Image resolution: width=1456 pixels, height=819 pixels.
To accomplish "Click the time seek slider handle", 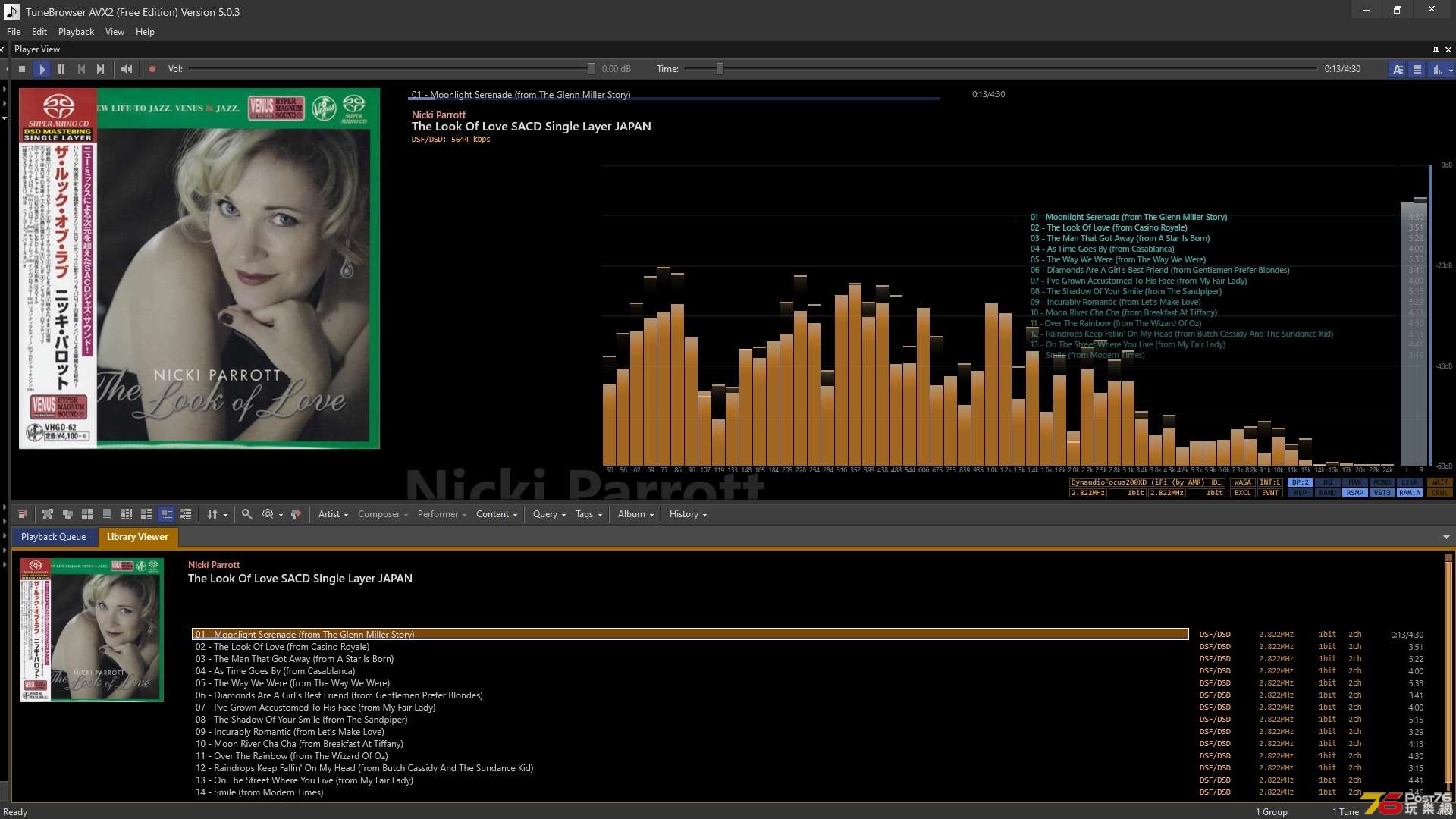I will [x=720, y=69].
